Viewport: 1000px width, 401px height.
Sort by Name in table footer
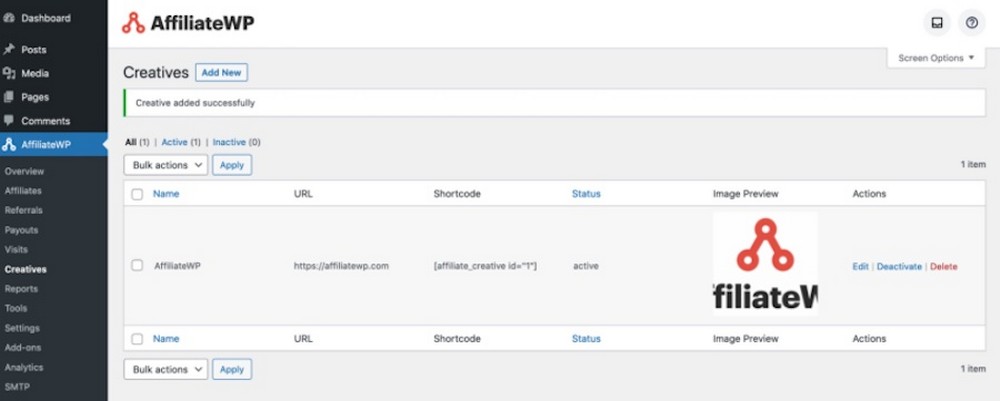point(166,339)
